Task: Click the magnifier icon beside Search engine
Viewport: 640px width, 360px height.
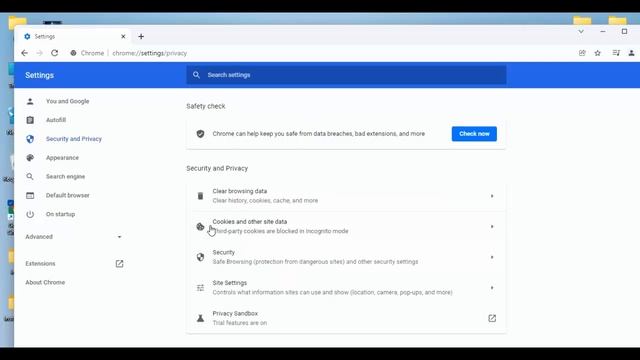Action: click(x=30, y=176)
